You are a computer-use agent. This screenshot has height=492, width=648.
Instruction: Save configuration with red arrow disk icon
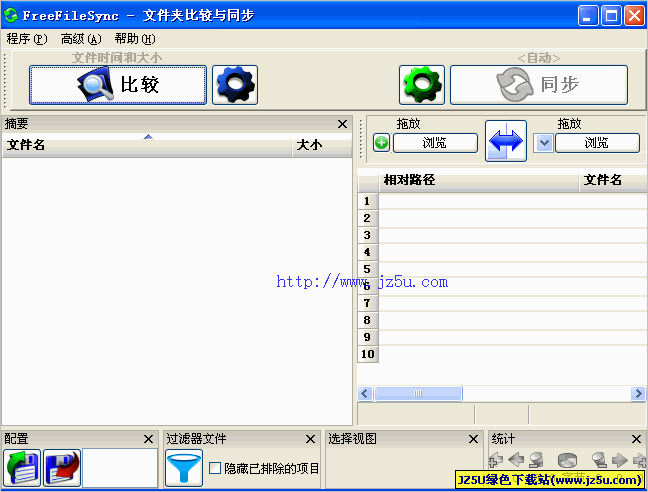click(62, 468)
